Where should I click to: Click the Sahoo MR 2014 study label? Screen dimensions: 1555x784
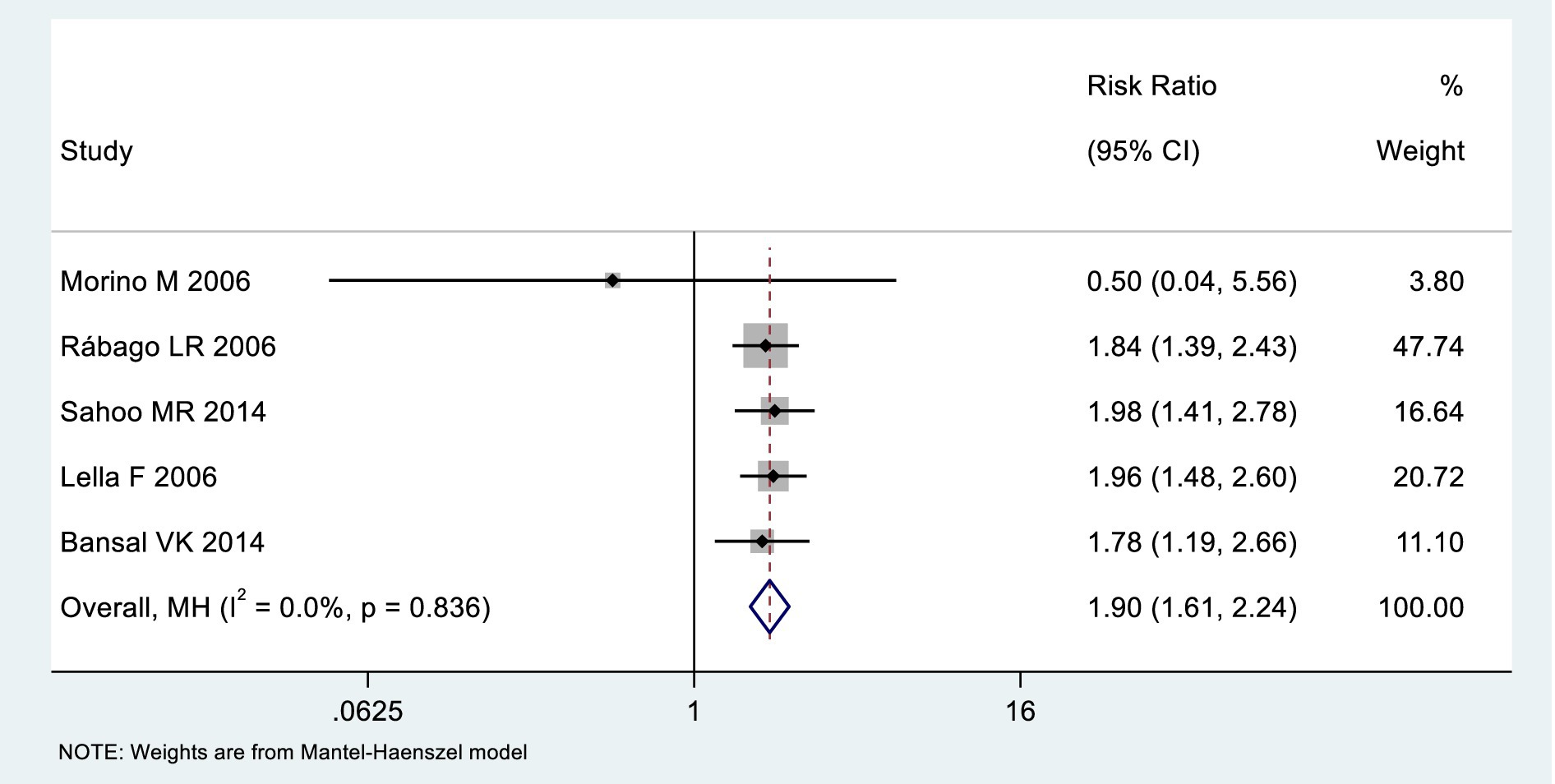(164, 412)
